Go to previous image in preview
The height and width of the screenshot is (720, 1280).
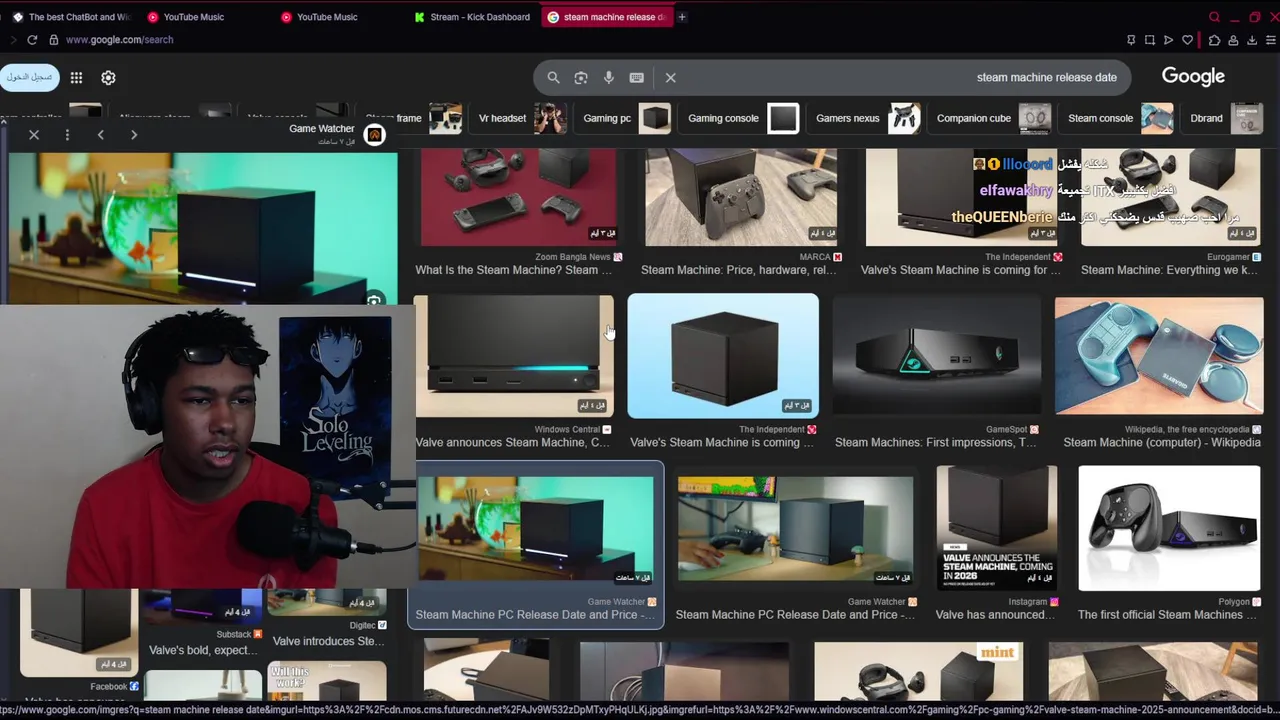(x=100, y=135)
